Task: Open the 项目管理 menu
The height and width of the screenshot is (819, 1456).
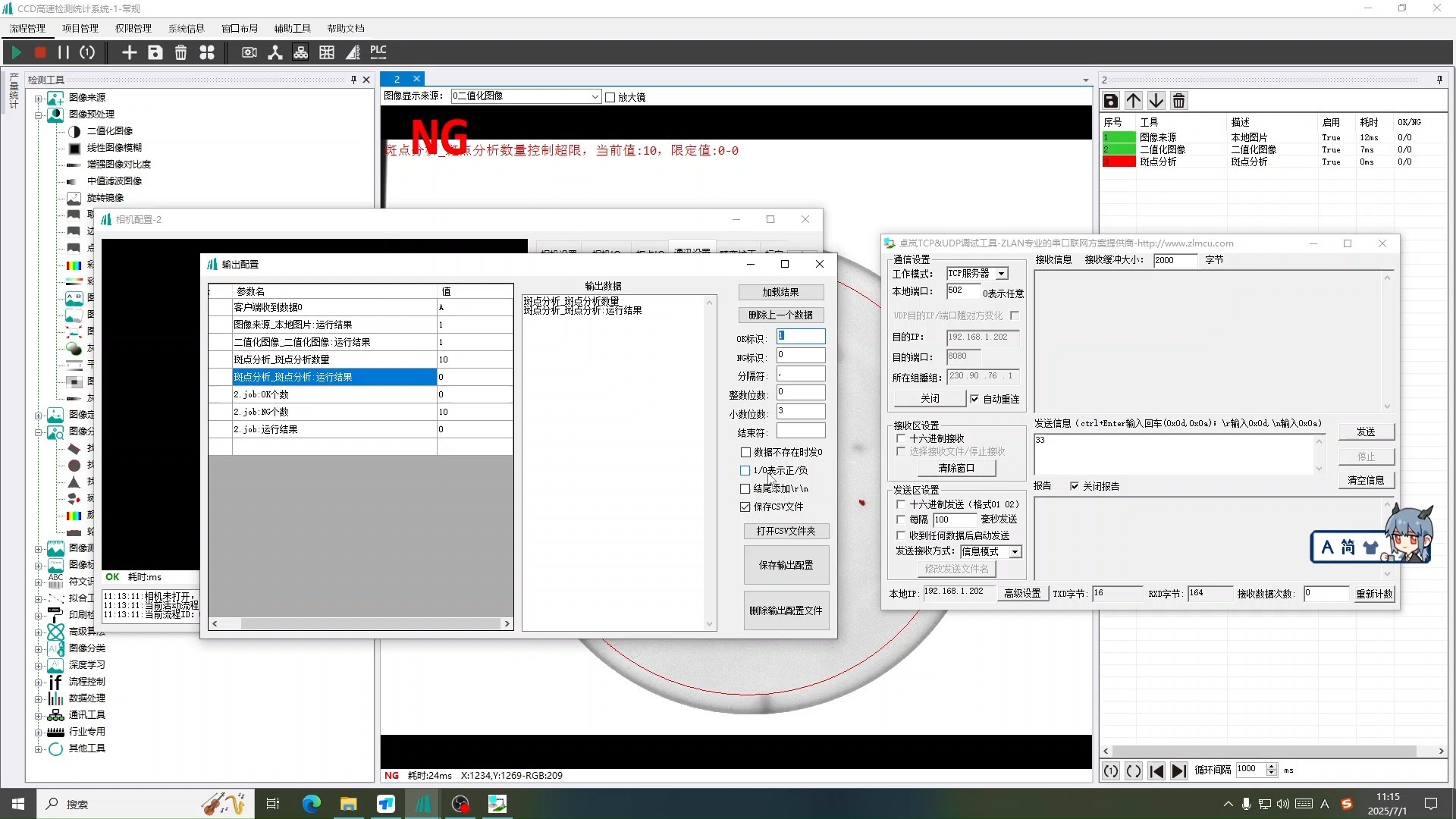Action: click(80, 28)
